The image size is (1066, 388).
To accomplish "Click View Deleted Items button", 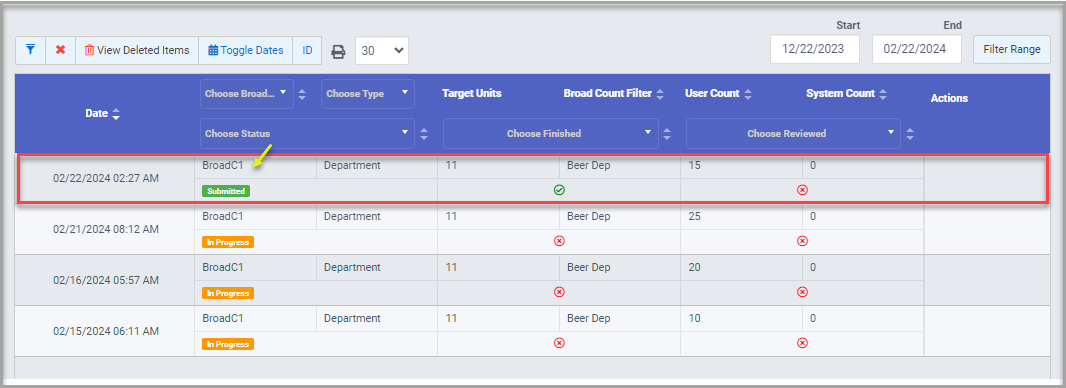I will click(x=137, y=50).
